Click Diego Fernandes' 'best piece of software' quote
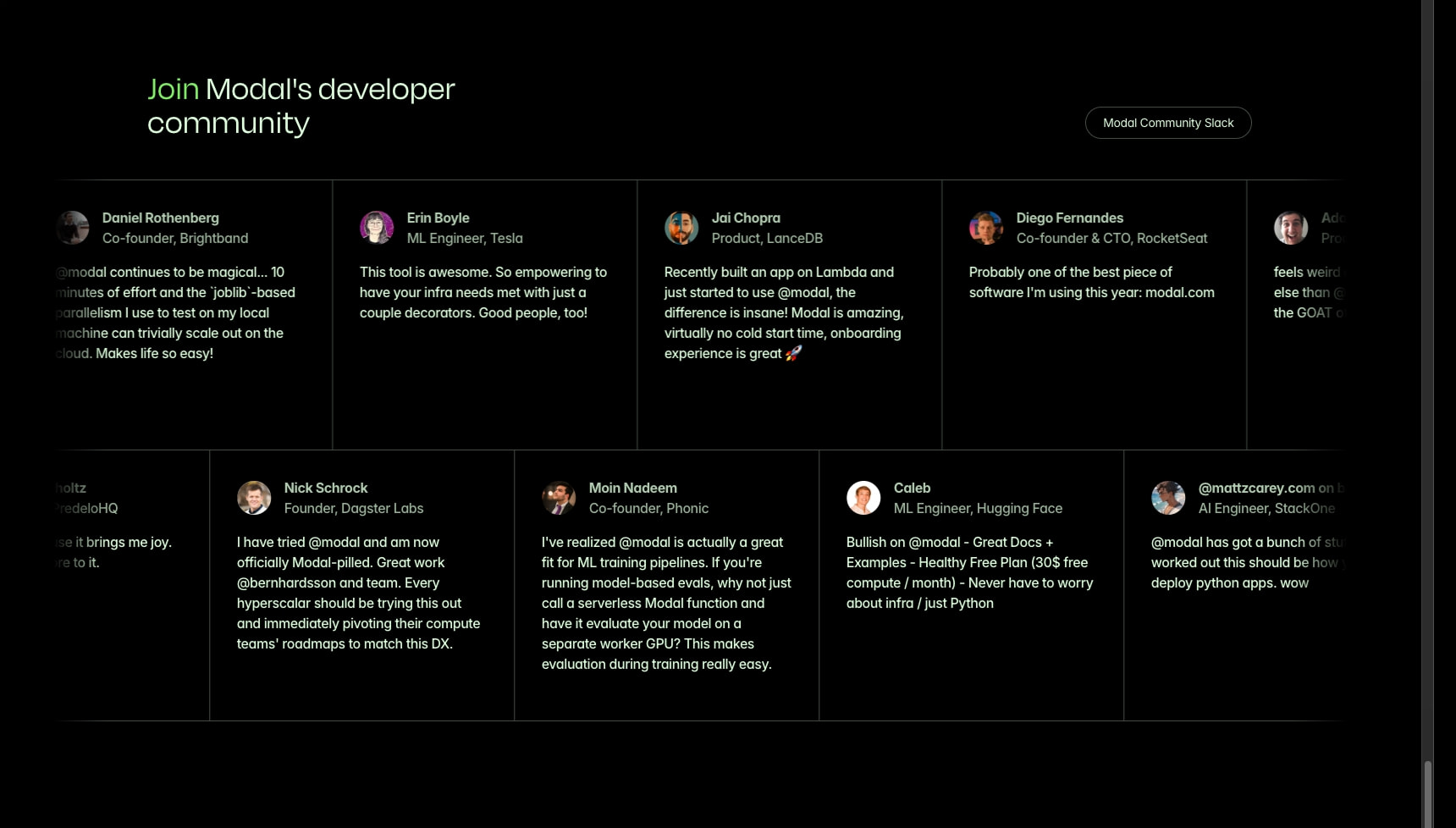Screen dimensions: 1456x828 click(x=1091, y=282)
